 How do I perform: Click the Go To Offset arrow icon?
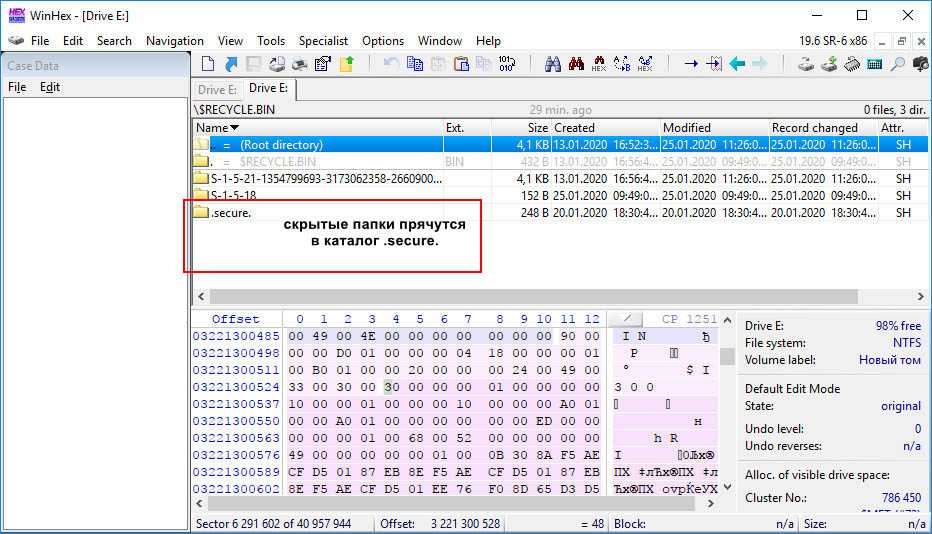tap(691, 64)
